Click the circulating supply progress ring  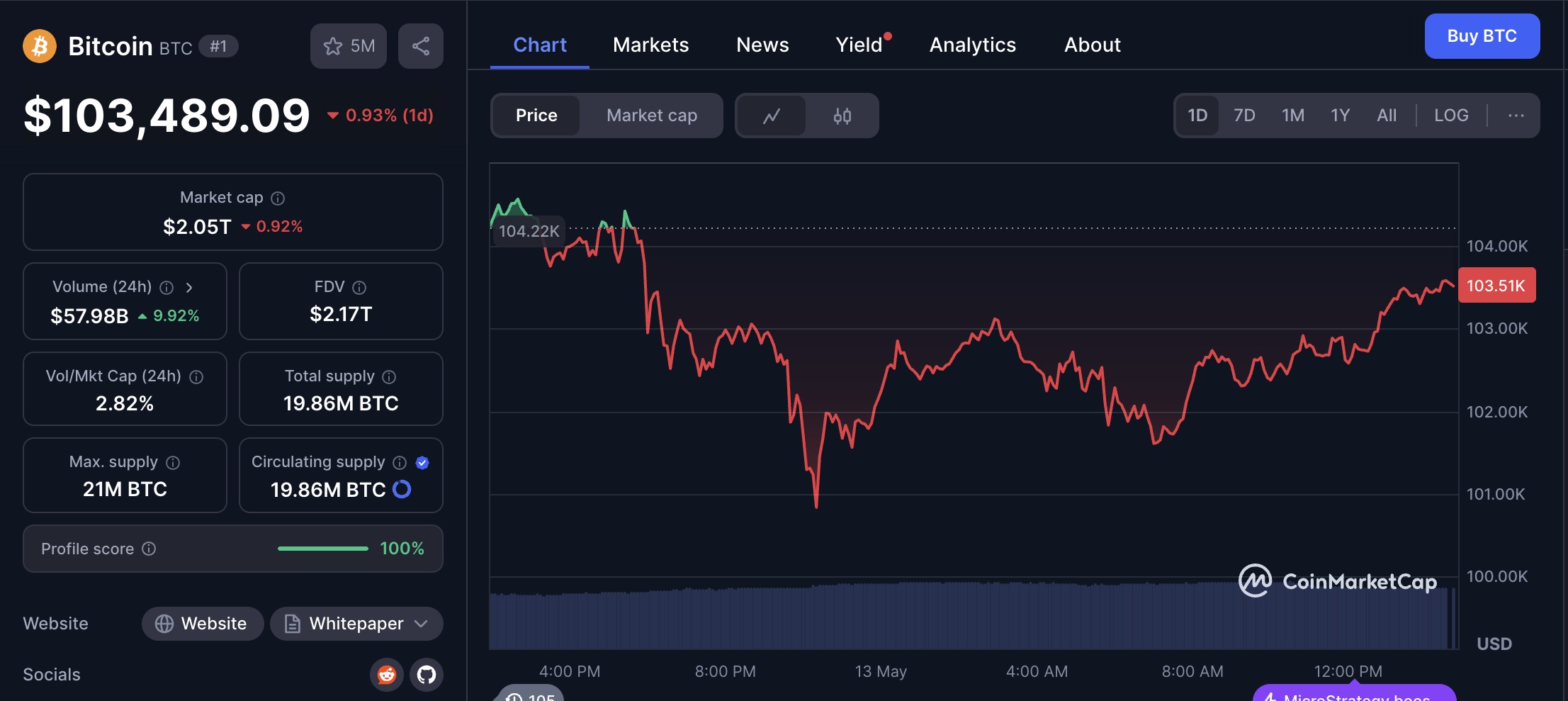(x=402, y=489)
